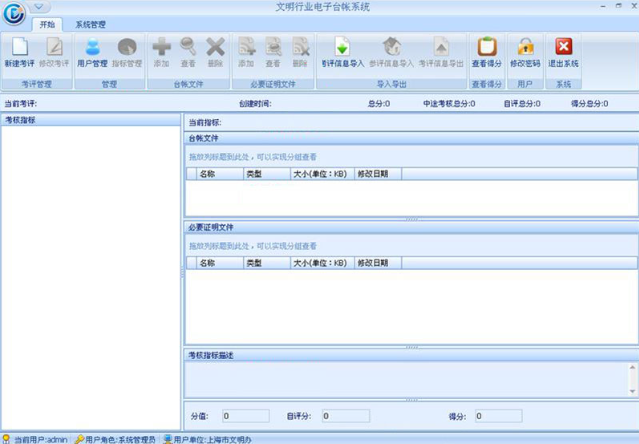The image size is (639, 444).
Task: Click the 指标管理 (indicator management) icon
Action: [127, 49]
